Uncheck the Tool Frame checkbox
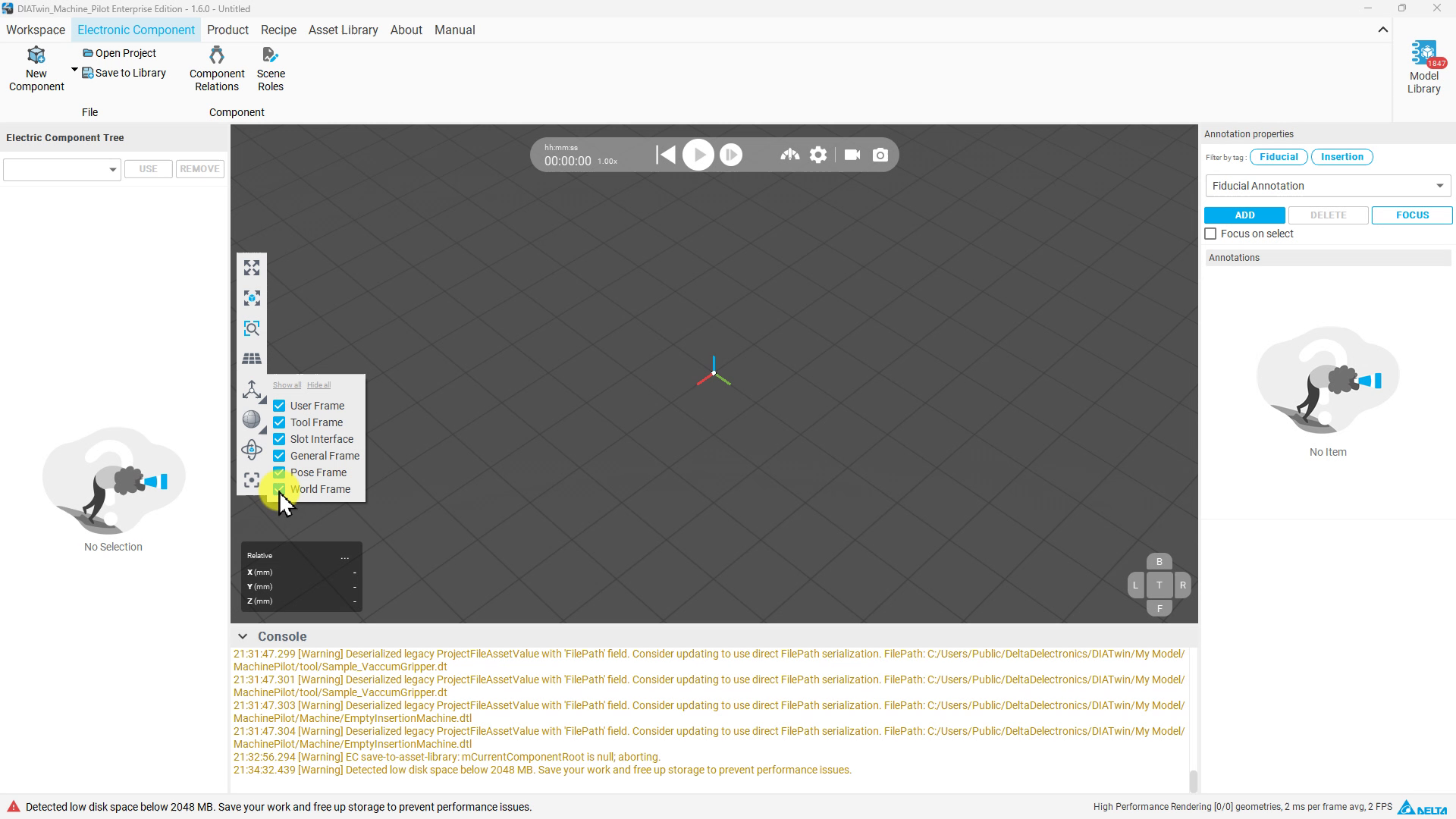1456x819 pixels. pos(279,422)
